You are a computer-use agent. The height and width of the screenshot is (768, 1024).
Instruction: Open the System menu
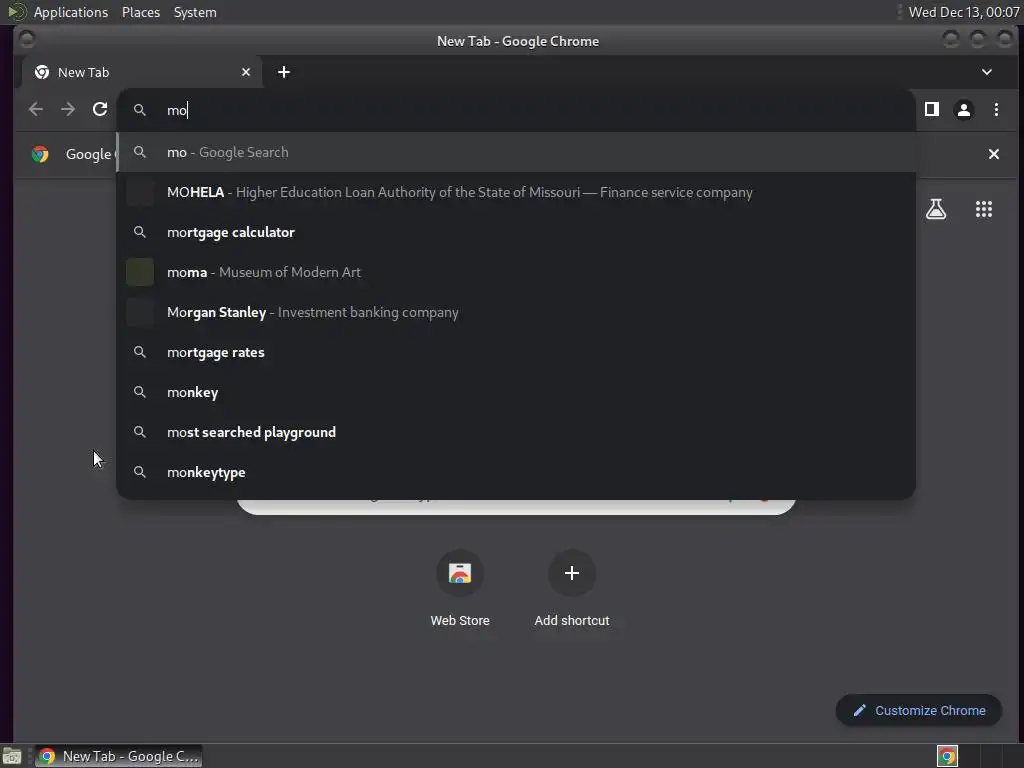pyautogui.click(x=195, y=12)
